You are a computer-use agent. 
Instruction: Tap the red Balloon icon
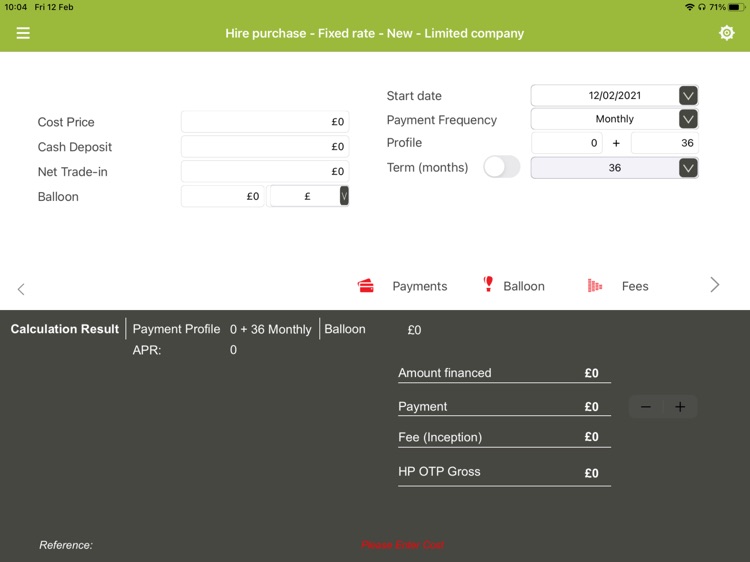click(488, 284)
